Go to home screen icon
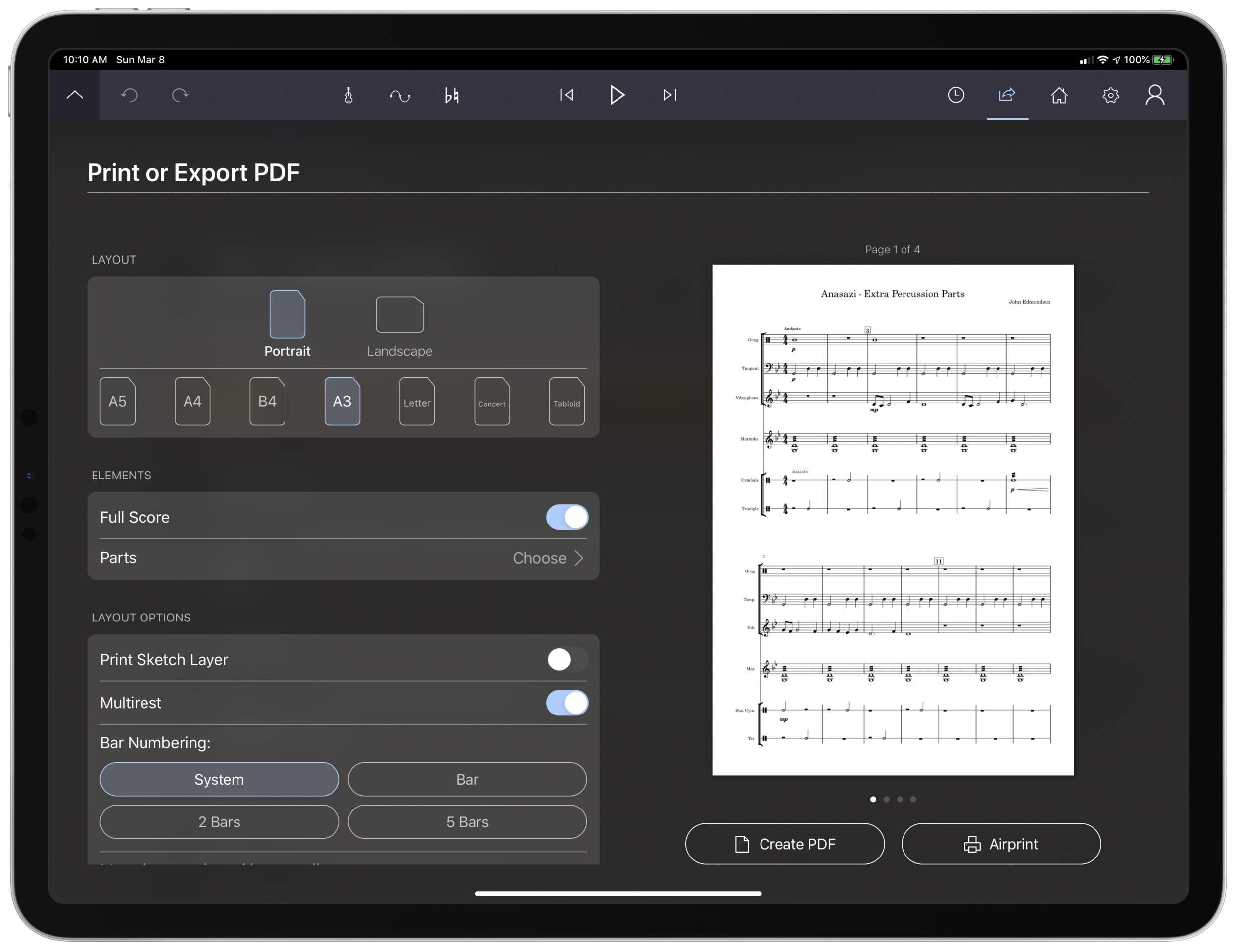 [1058, 95]
